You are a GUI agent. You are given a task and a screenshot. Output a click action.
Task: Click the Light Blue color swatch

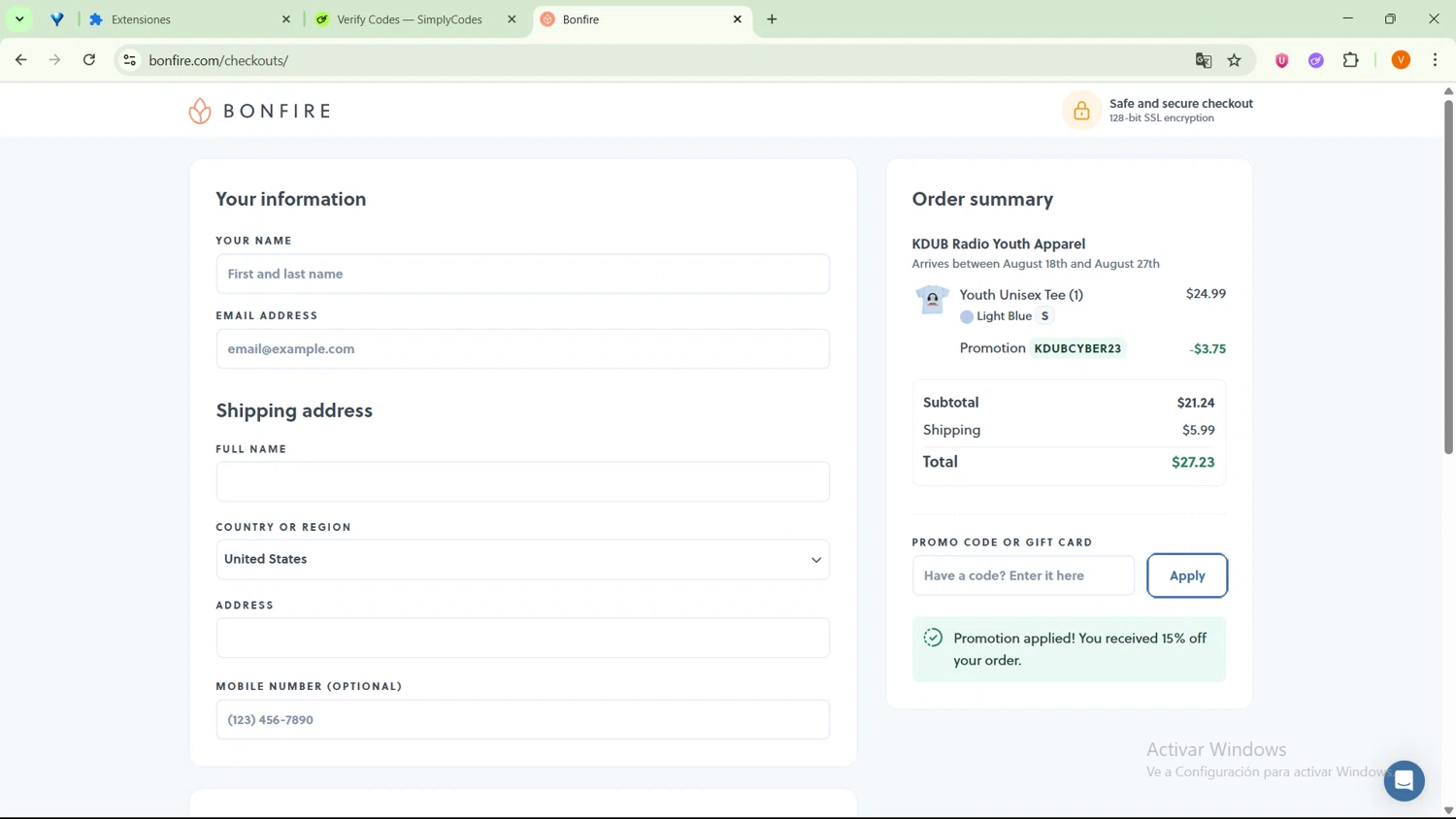[966, 316]
